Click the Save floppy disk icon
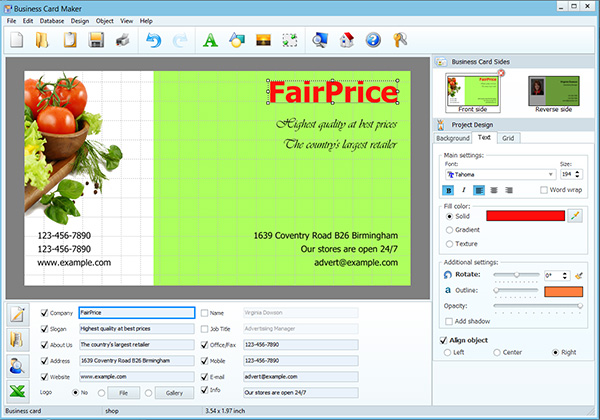Screen dimensions: 600x420 pyautogui.click(x=96, y=40)
